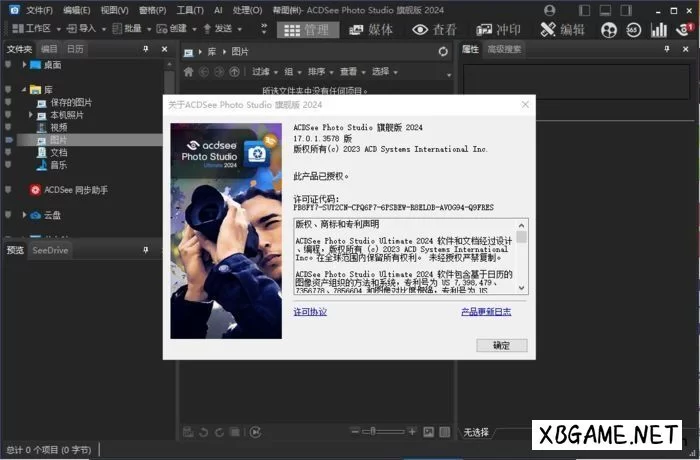This screenshot has width=700, height=460.
Task: Open the 排序 sort dropdown
Action: [319, 72]
